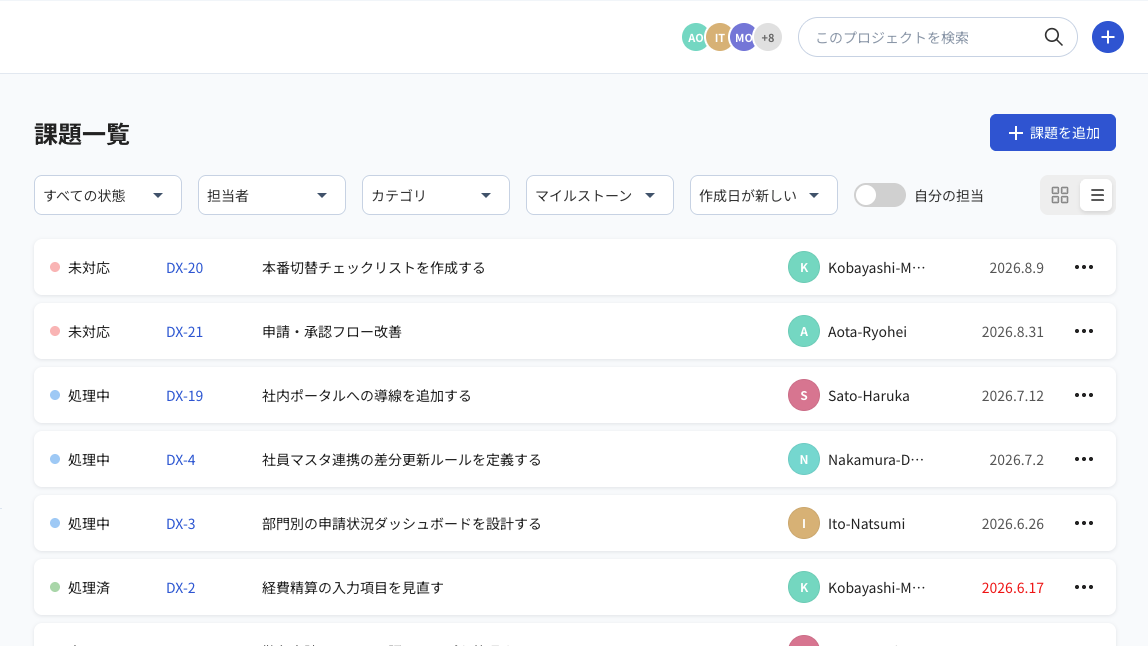The image size is (1148, 646).
Task: Click Kobayashi avatar on DX-2 row
Action: [x=803, y=587]
